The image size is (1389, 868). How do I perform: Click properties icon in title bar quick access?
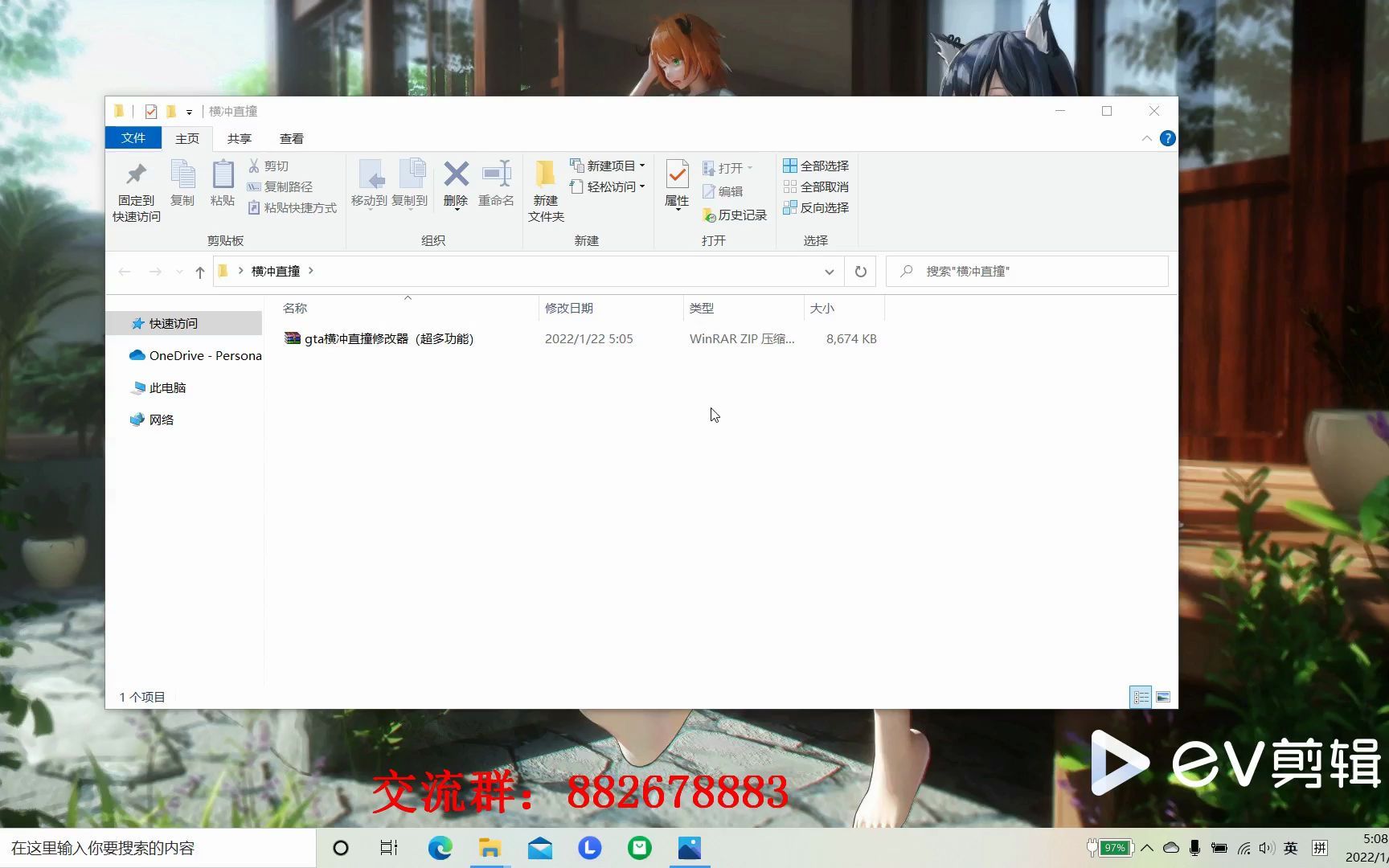click(x=151, y=111)
